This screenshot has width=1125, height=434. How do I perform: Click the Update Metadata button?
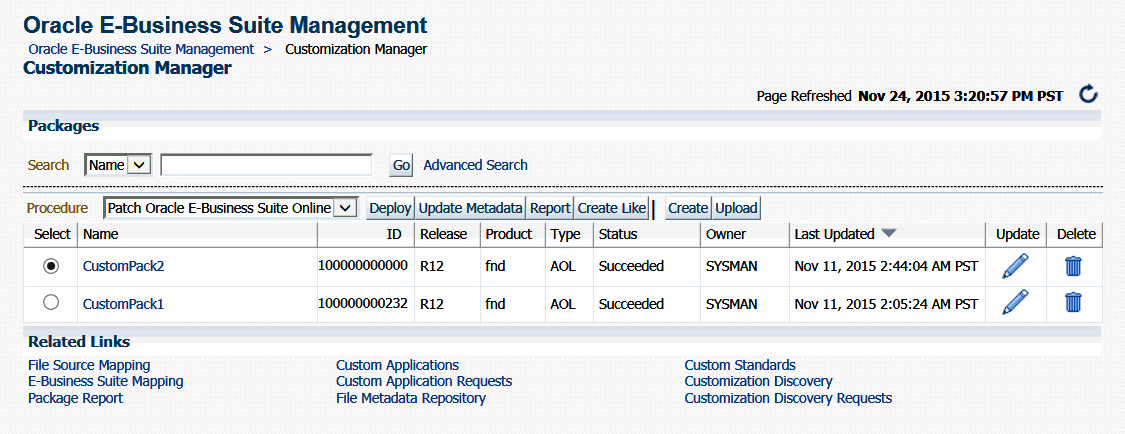point(470,208)
